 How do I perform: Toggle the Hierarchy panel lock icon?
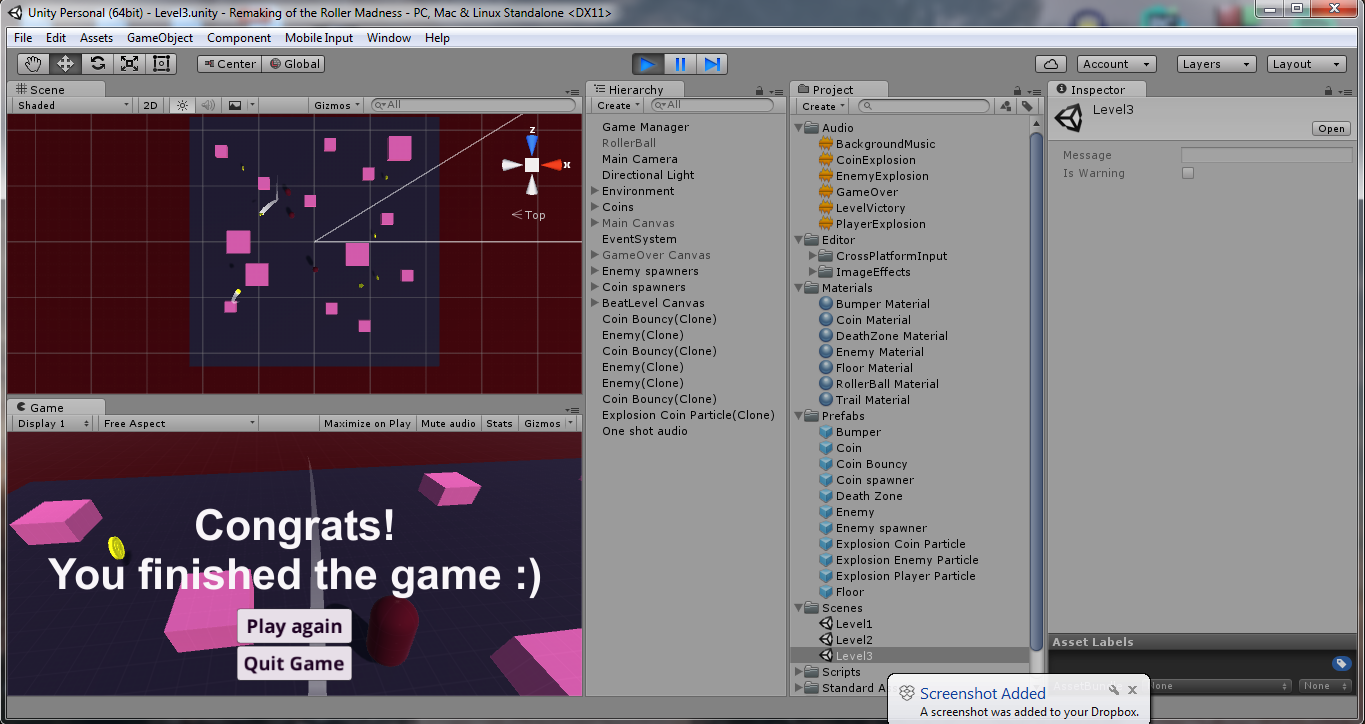[x=759, y=90]
